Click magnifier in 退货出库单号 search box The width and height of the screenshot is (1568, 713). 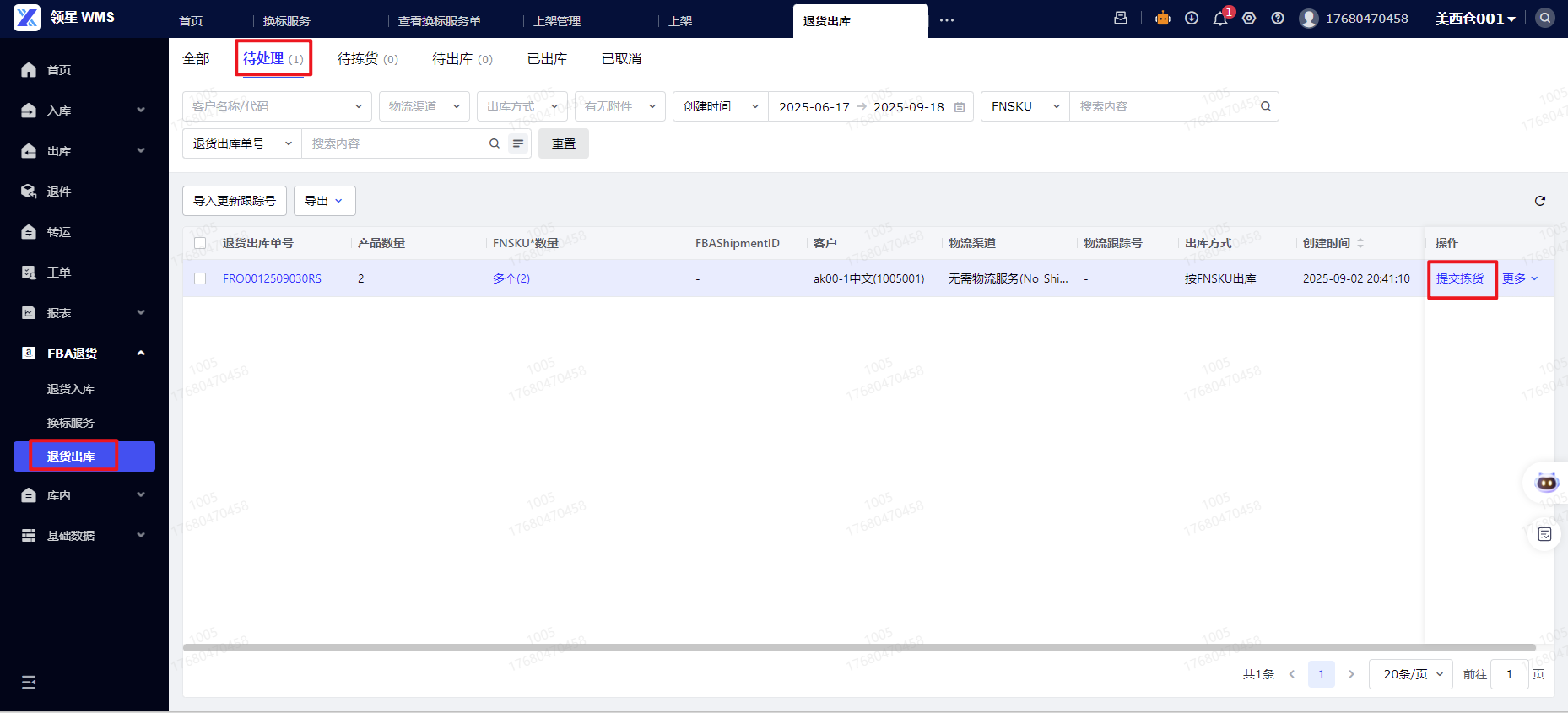click(495, 143)
